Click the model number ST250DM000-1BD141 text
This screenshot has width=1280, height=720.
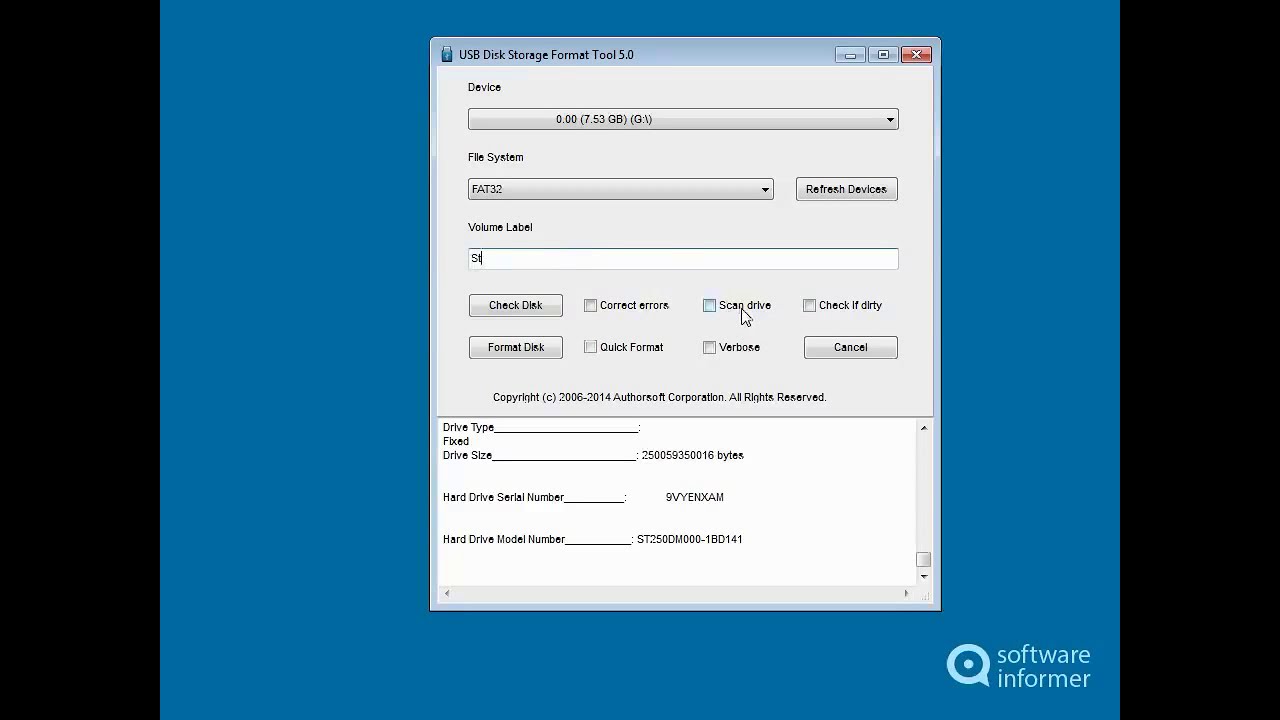pos(690,539)
